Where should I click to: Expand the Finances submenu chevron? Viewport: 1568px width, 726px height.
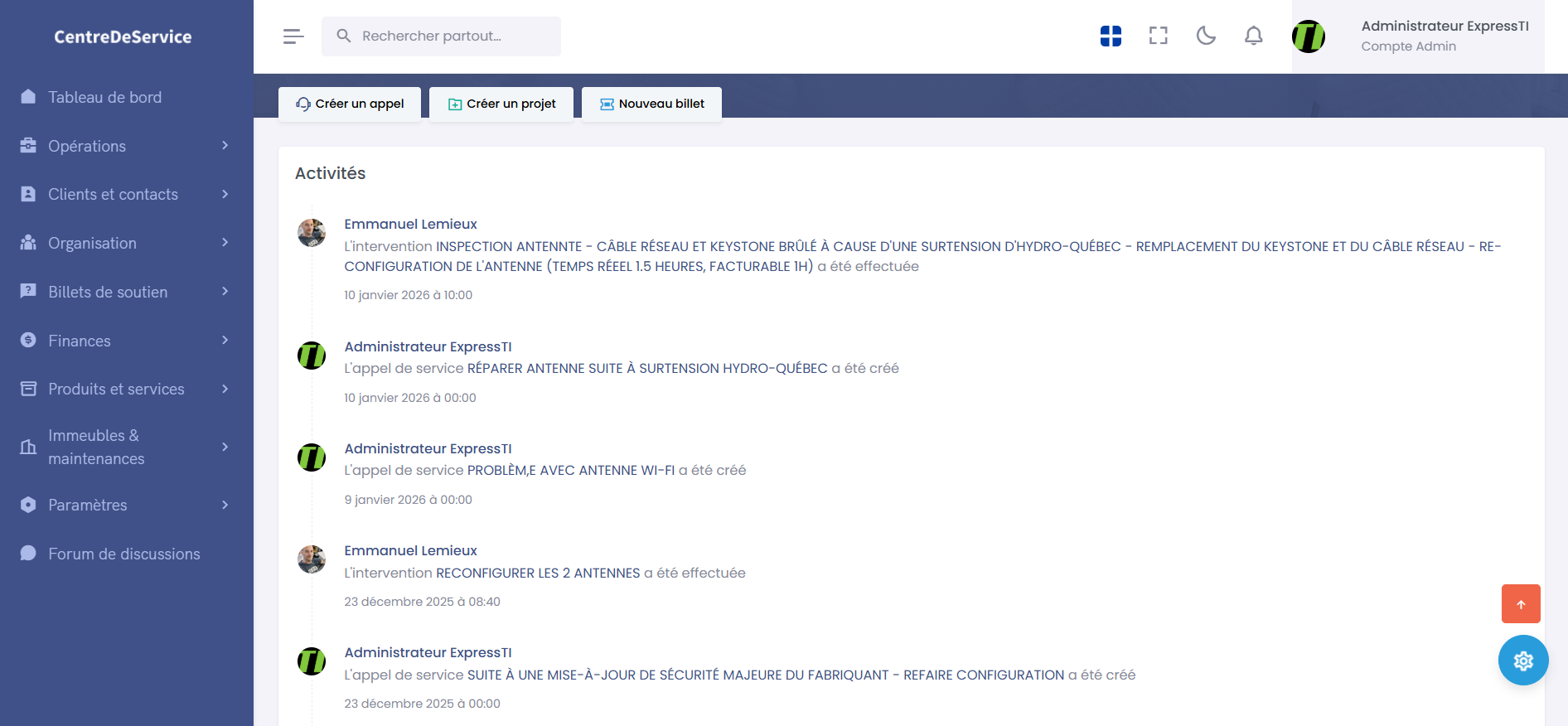click(x=225, y=340)
